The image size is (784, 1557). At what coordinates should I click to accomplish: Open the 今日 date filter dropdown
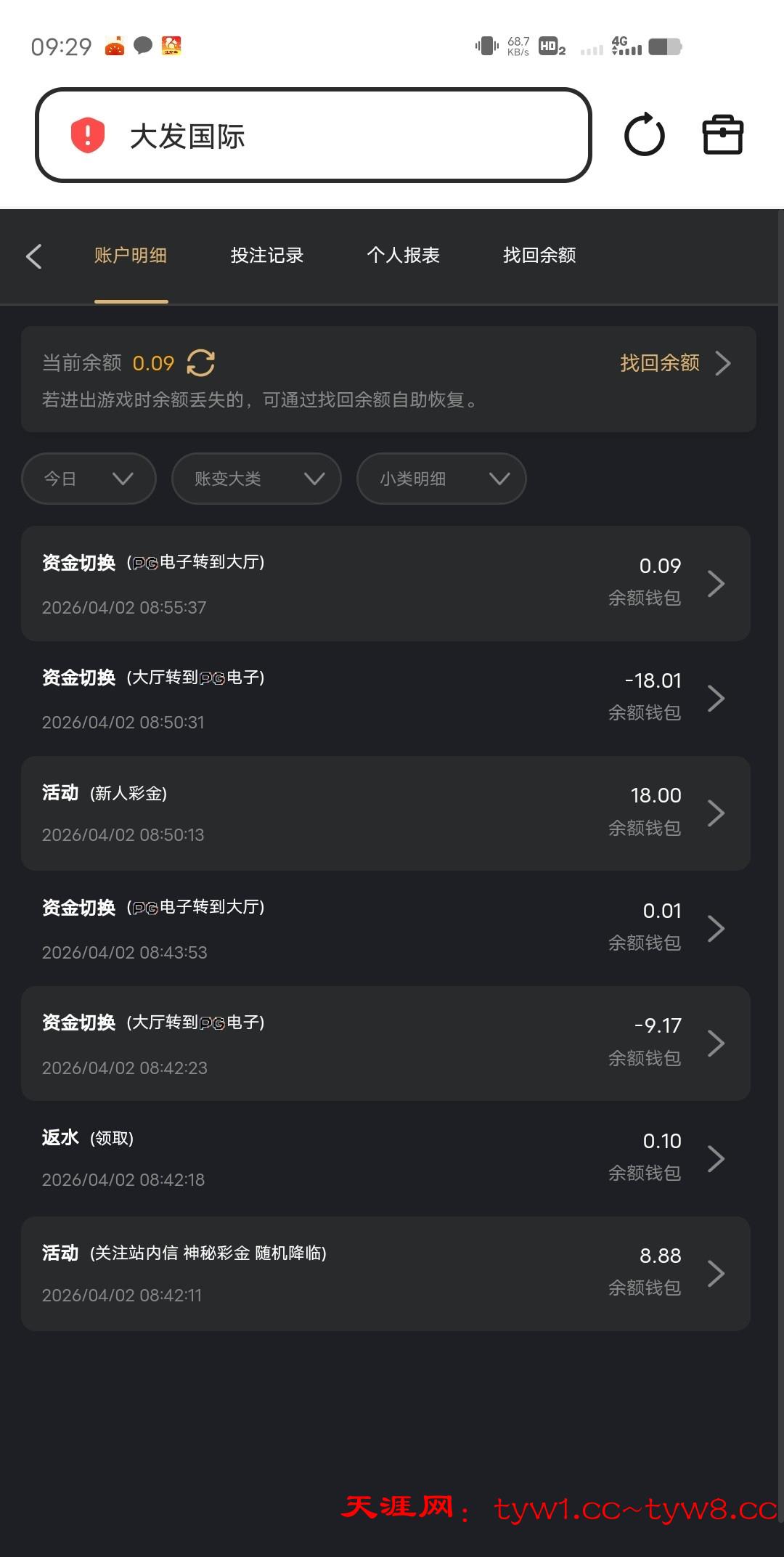pos(89,479)
